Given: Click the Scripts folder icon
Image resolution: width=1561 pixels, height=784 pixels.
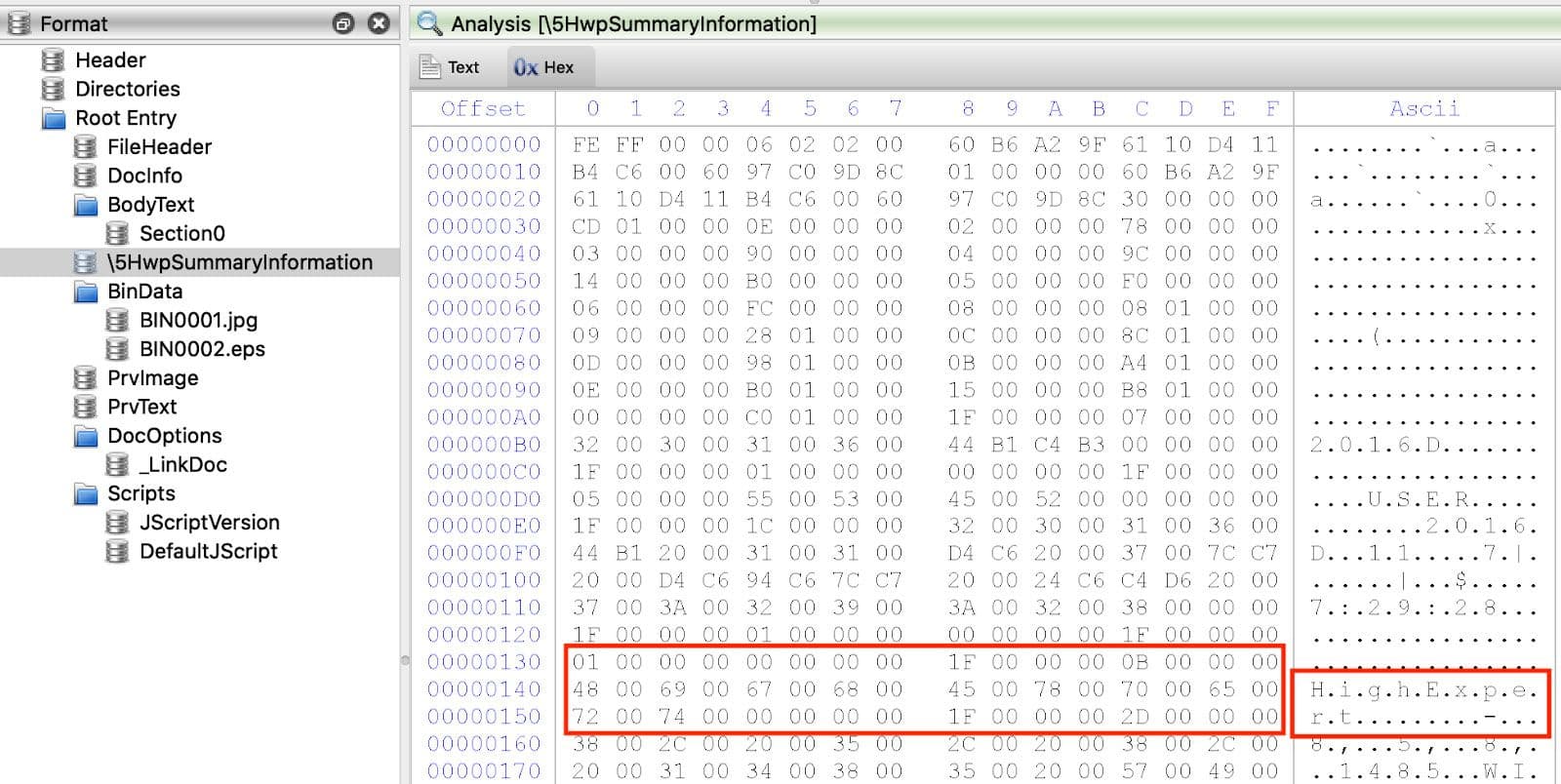Looking at the screenshot, I should coord(86,494).
